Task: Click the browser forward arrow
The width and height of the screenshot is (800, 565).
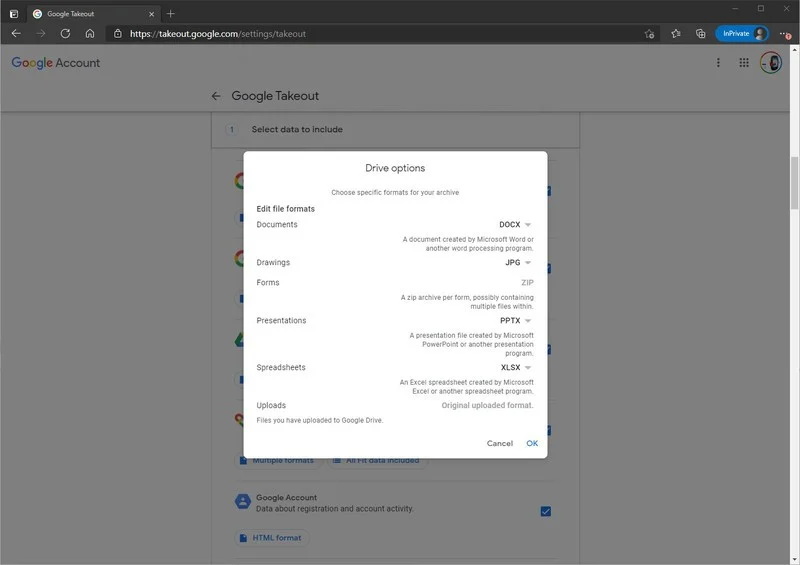Action: pos(41,34)
